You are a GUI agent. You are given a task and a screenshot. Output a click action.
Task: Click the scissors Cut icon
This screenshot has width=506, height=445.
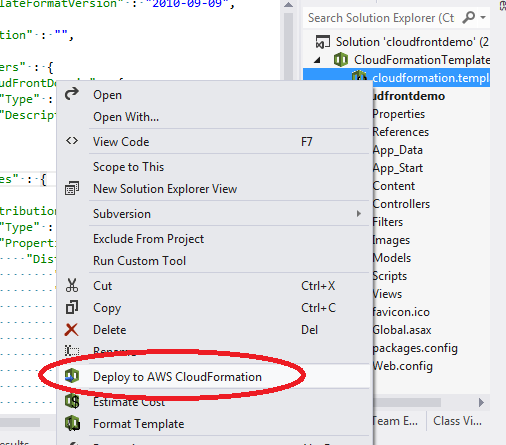coord(72,285)
